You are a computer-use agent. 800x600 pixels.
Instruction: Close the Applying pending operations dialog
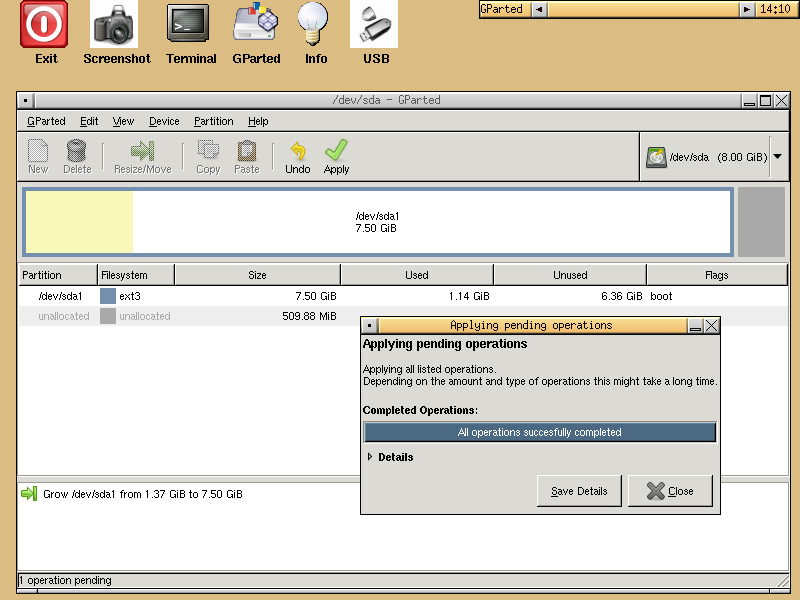pos(670,491)
